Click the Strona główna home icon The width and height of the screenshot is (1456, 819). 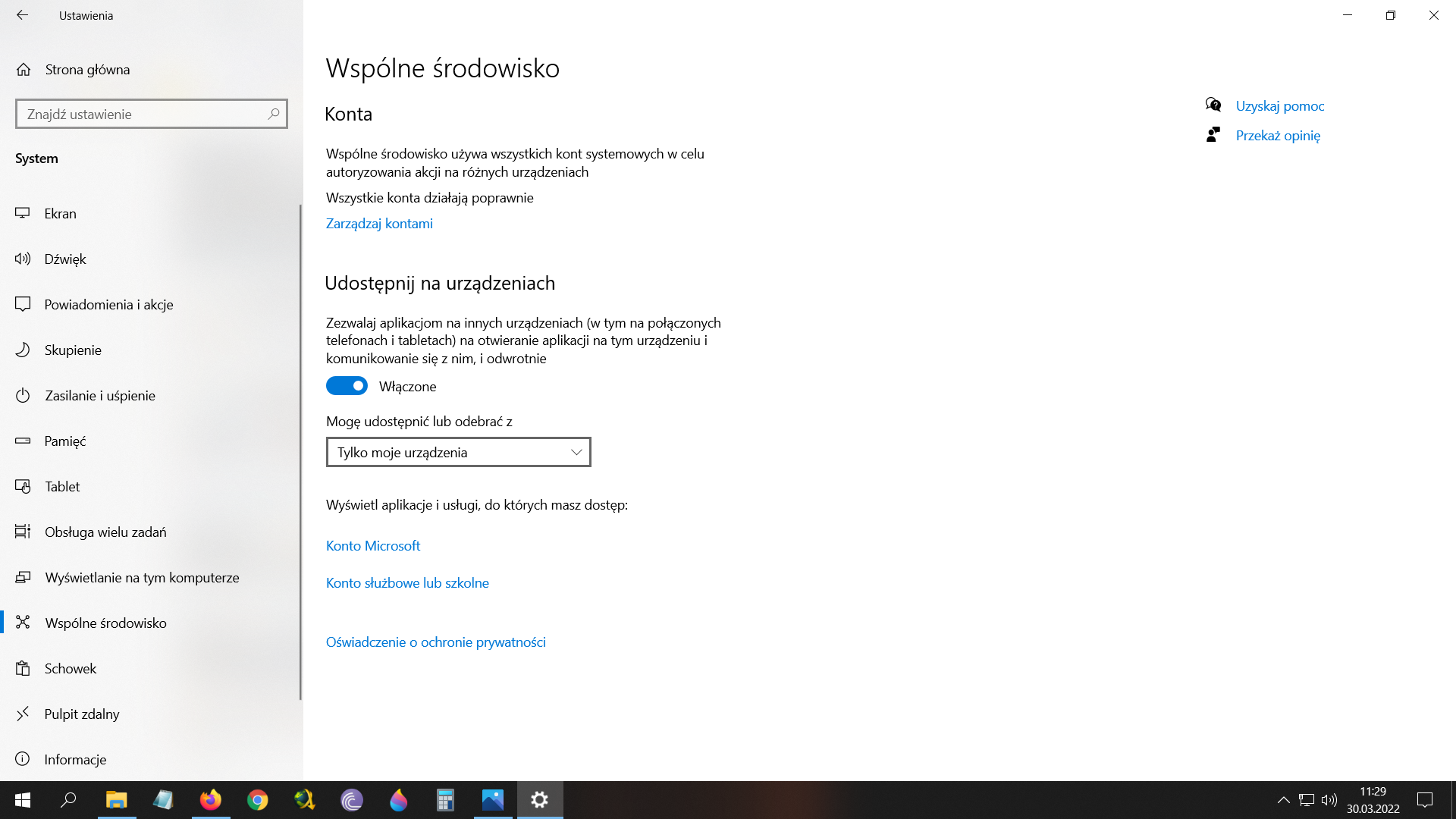click(x=24, y=70)
